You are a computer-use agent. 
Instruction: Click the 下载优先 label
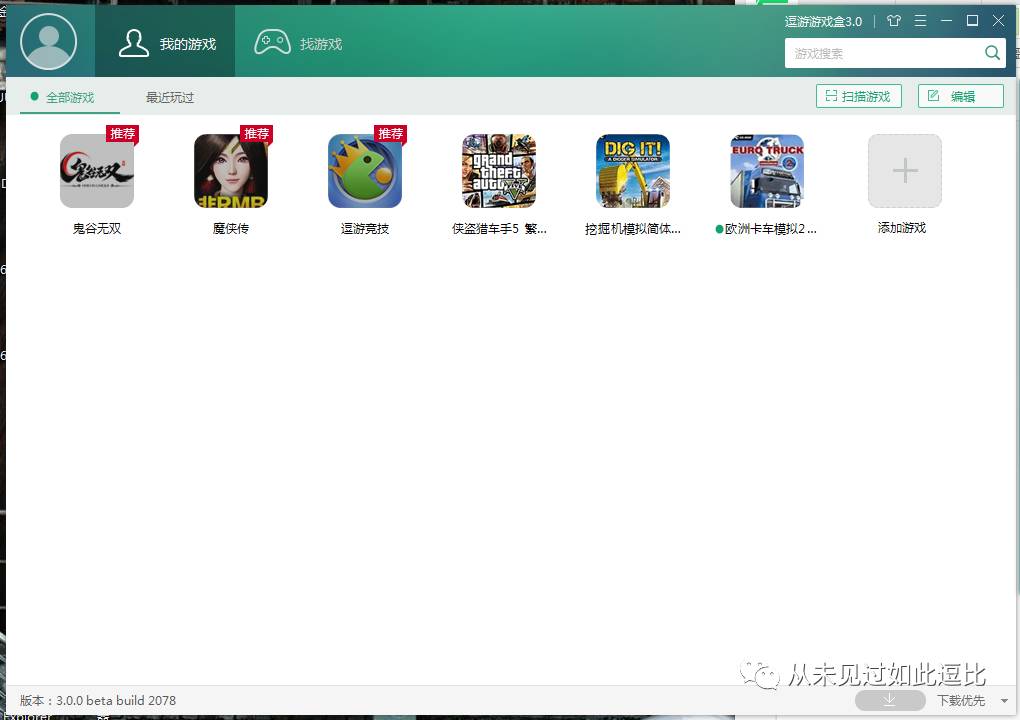(961, 700)
